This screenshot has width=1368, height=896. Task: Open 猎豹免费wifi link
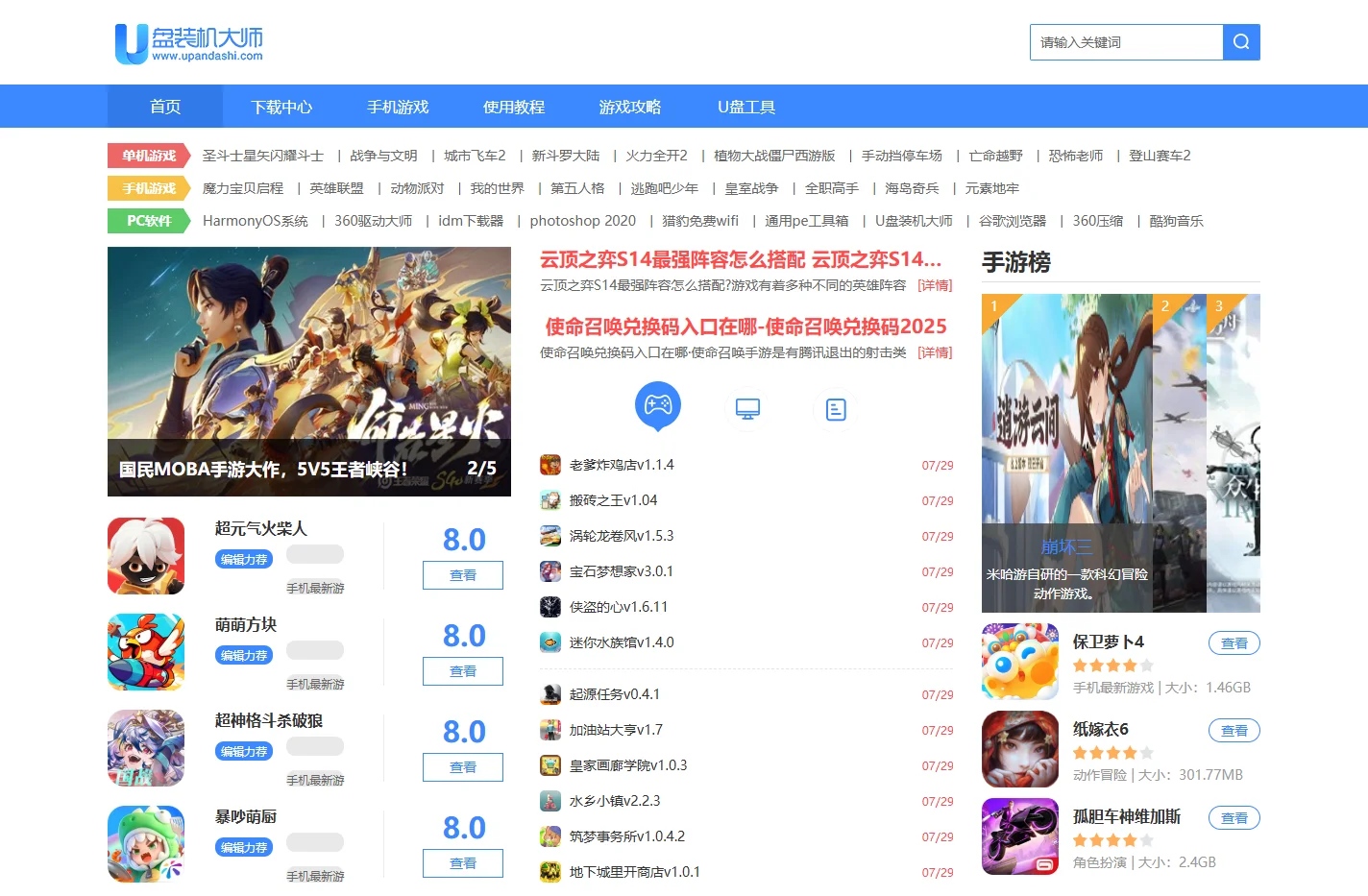[x=700, y=221]
